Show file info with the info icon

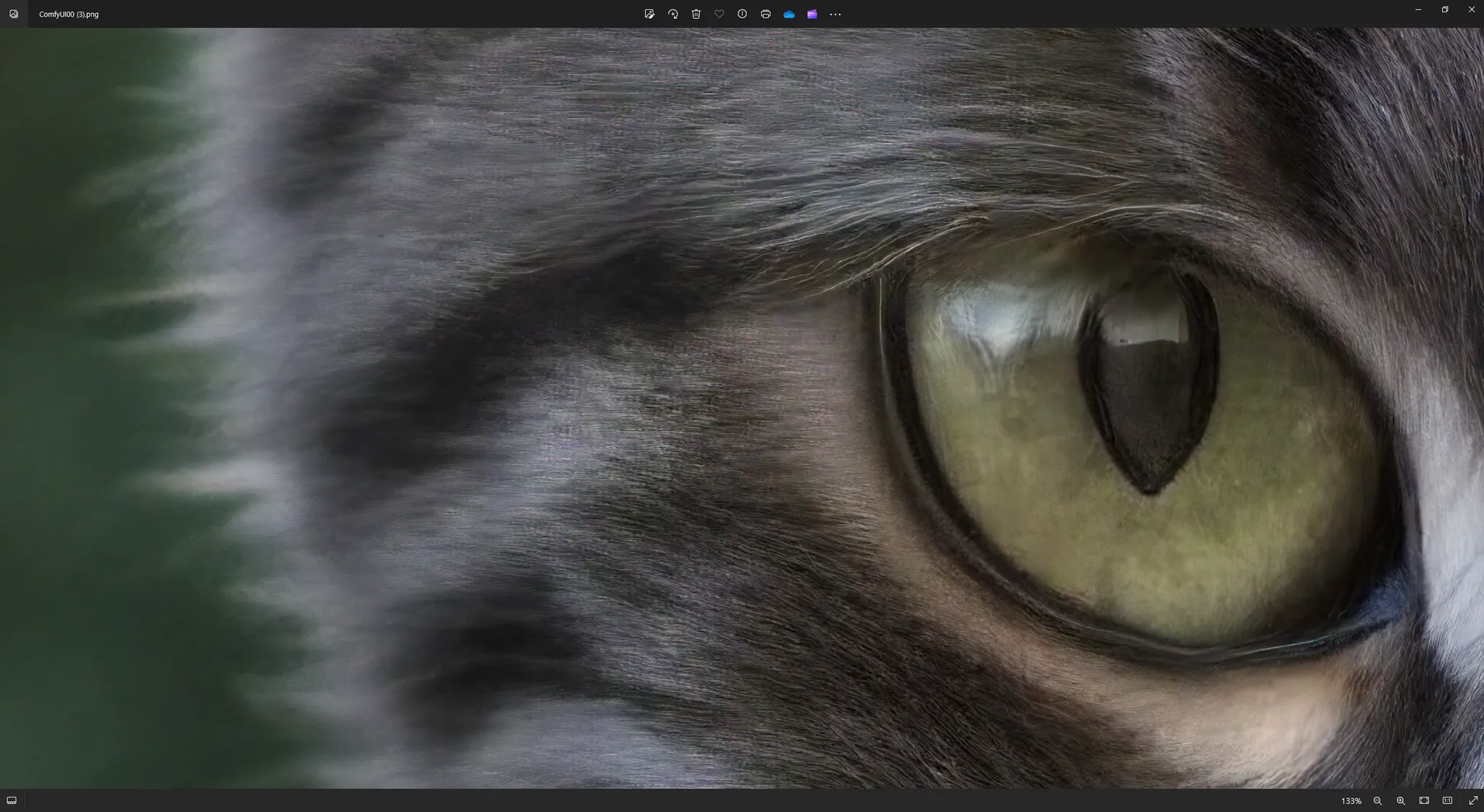(742, 14)
